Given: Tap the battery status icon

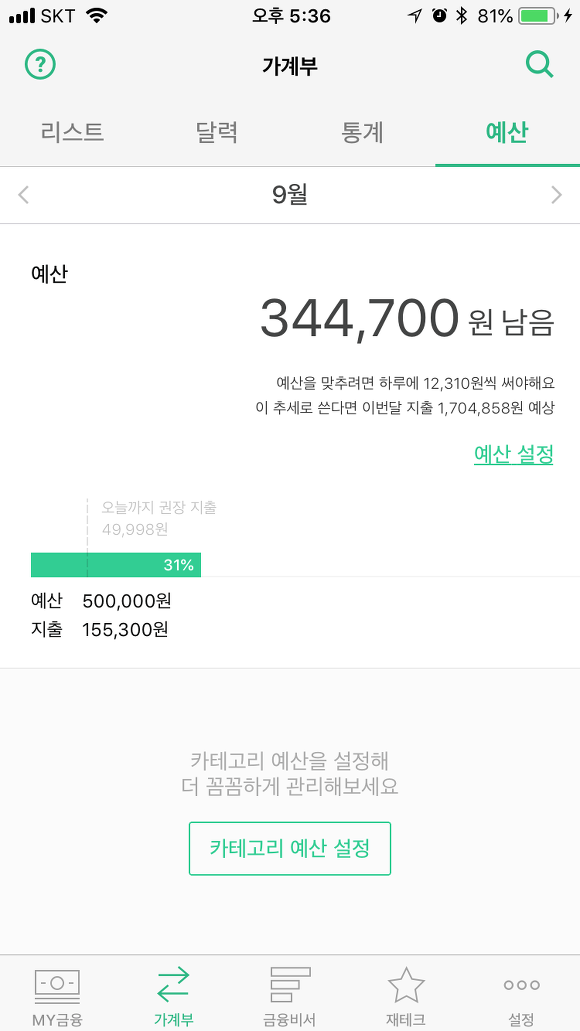Looking at the screenshot, I should [539, 16].
